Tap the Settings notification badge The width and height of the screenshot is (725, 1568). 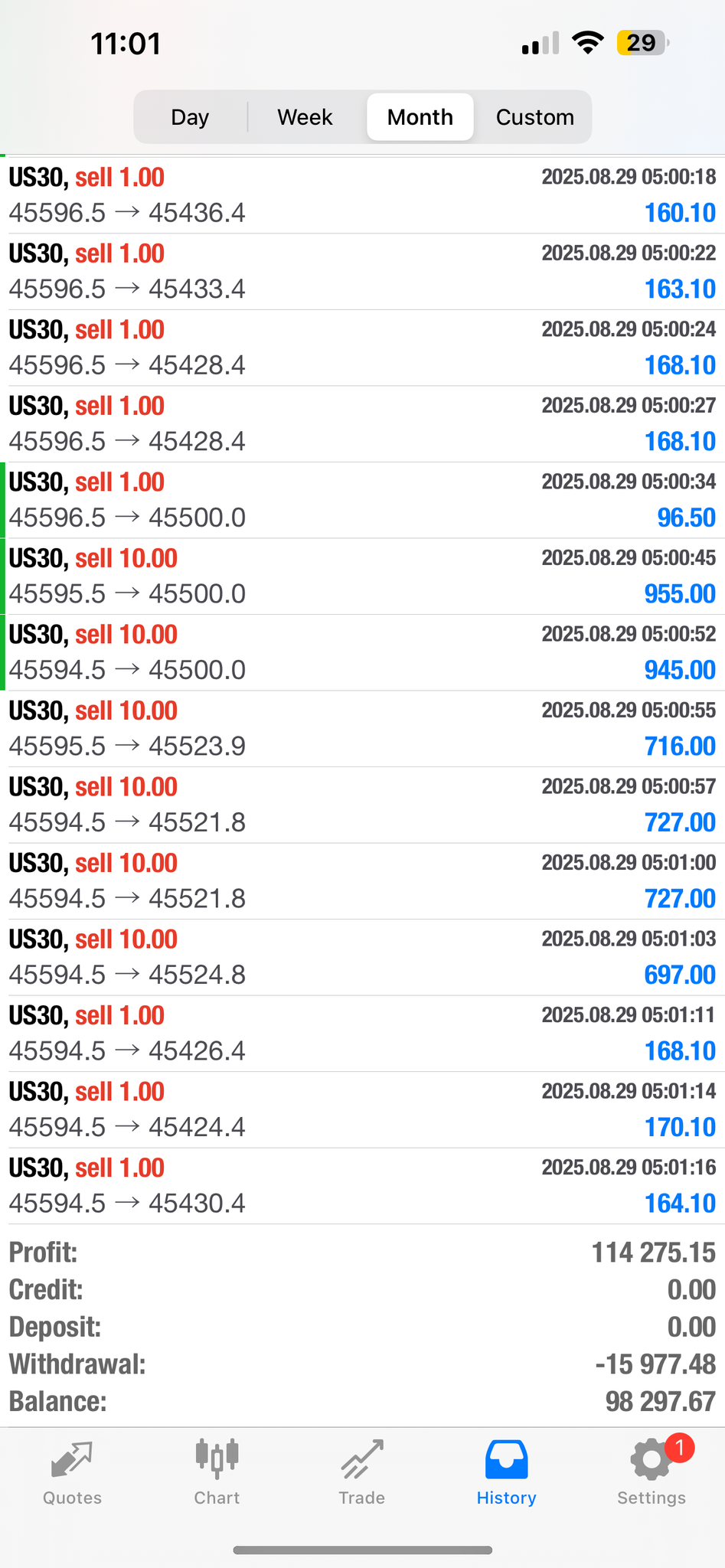679,1448
